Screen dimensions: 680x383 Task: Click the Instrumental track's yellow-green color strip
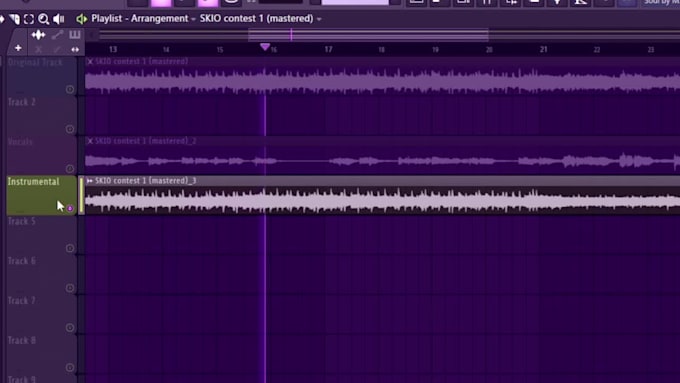click(81, 195)
